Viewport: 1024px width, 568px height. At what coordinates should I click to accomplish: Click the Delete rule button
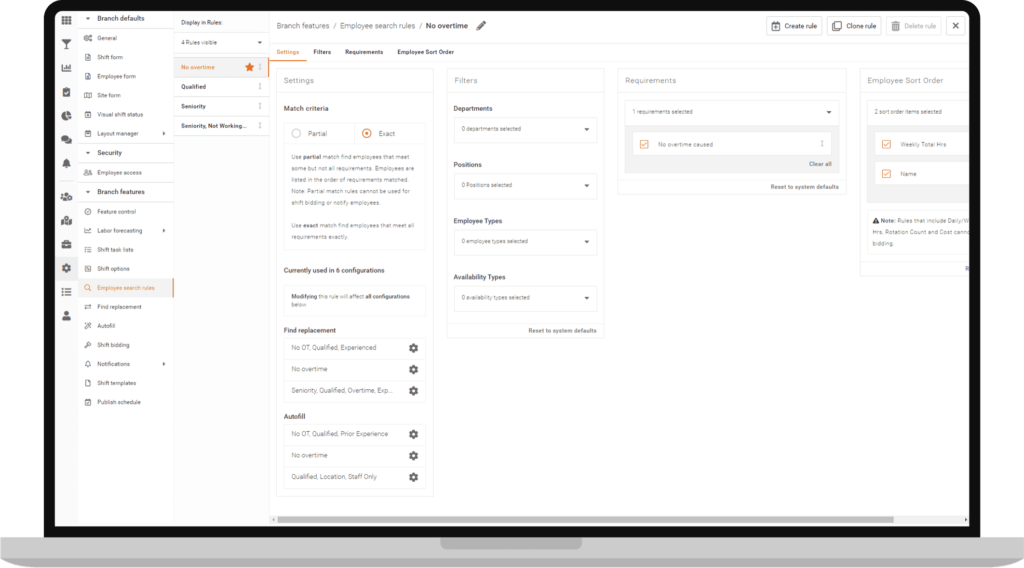(914, 26)
